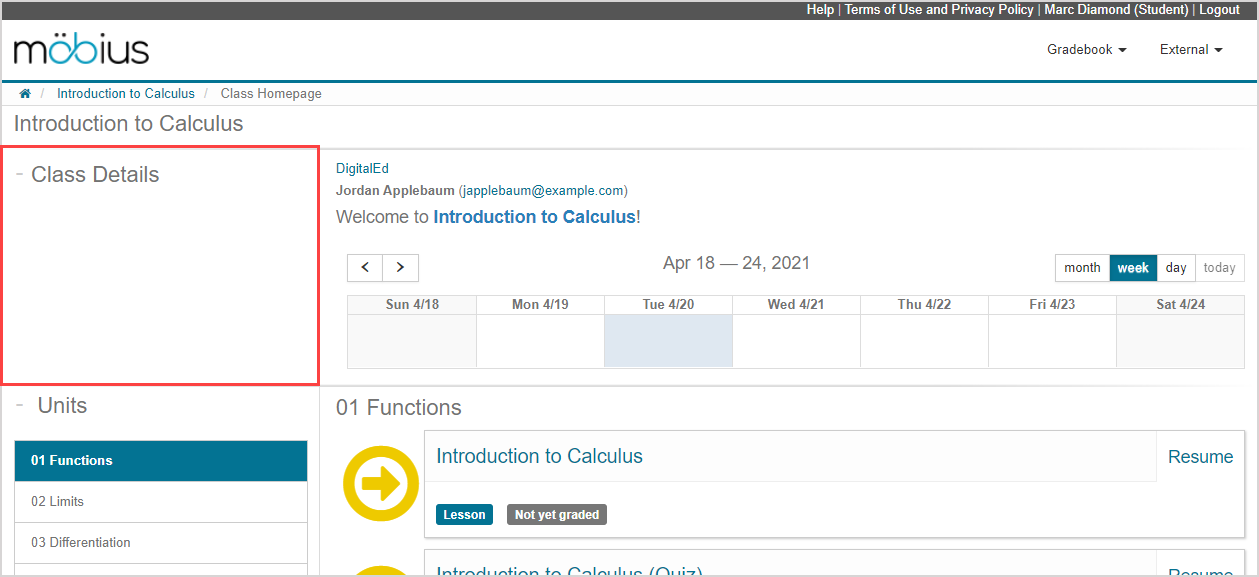Switch calendar to week view
This screenshot has height=577, width=1259.
tap(1133, 268)
